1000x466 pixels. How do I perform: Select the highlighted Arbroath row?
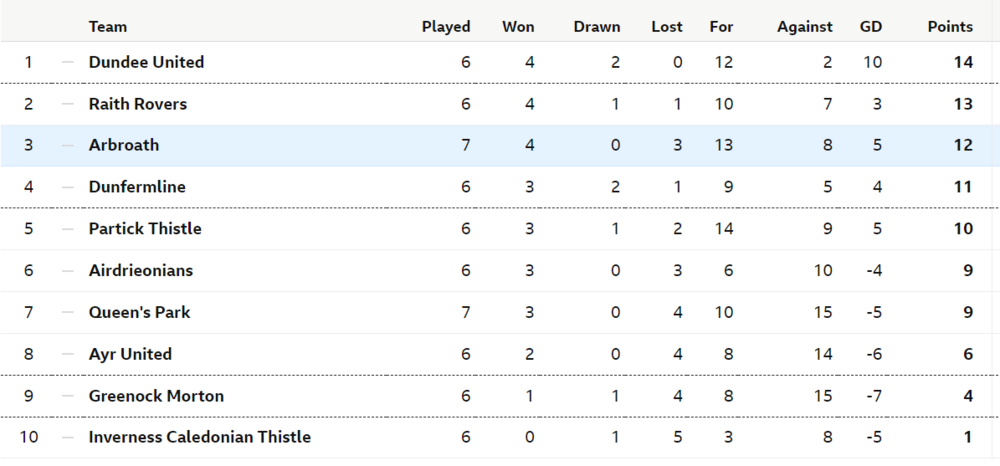[x=500, y=145]
